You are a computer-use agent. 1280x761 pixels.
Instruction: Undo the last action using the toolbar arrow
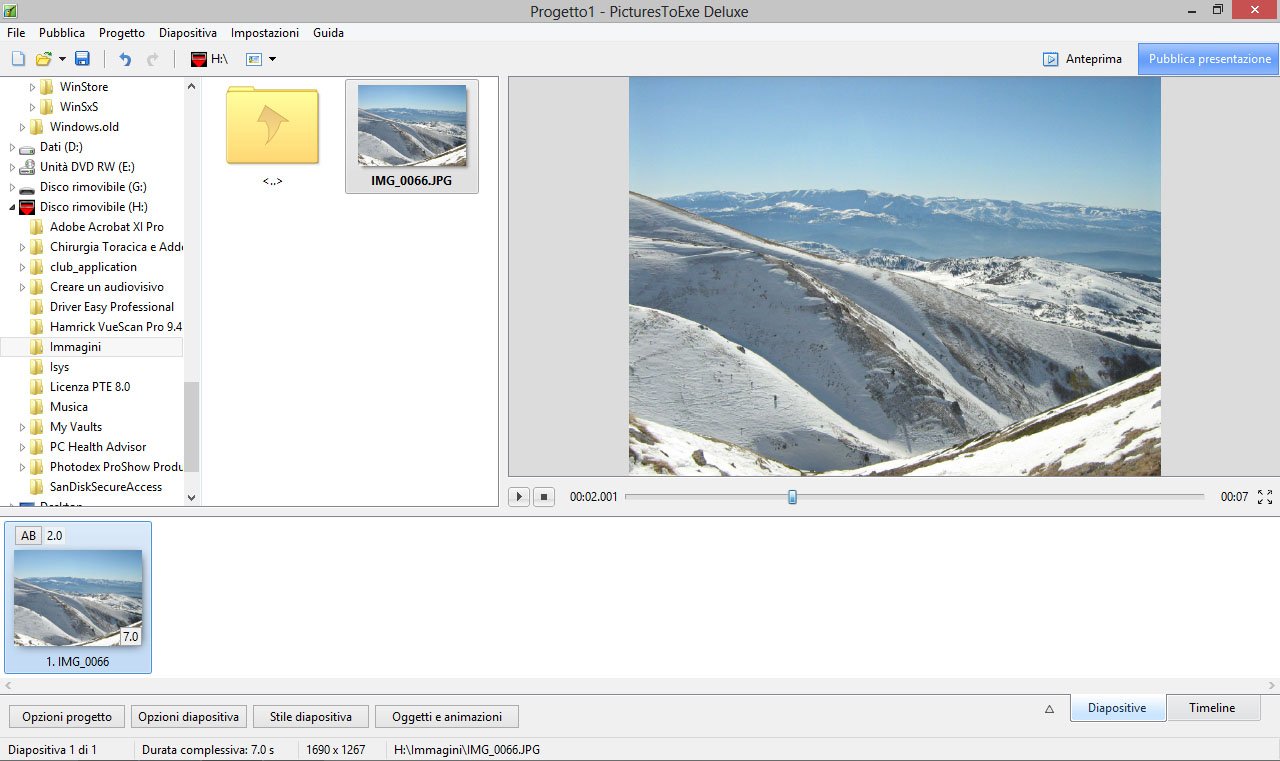tap(125, 59)
